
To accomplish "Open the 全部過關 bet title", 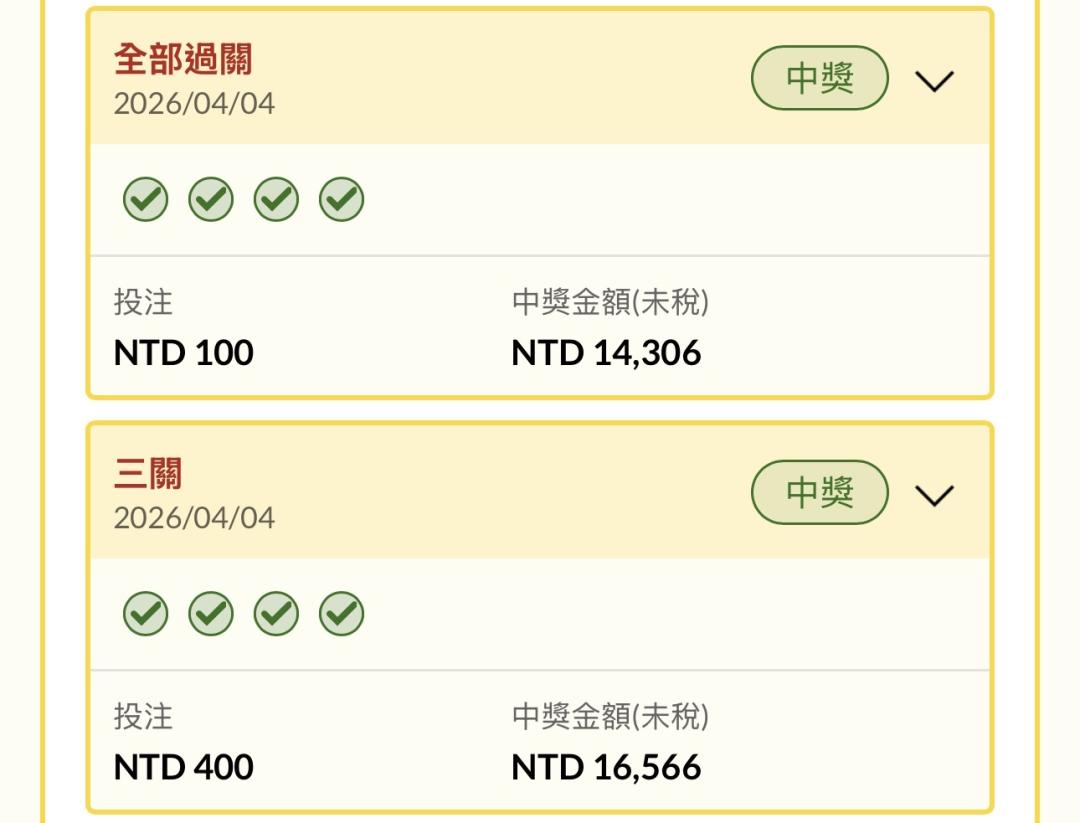I will click(183, 59).
